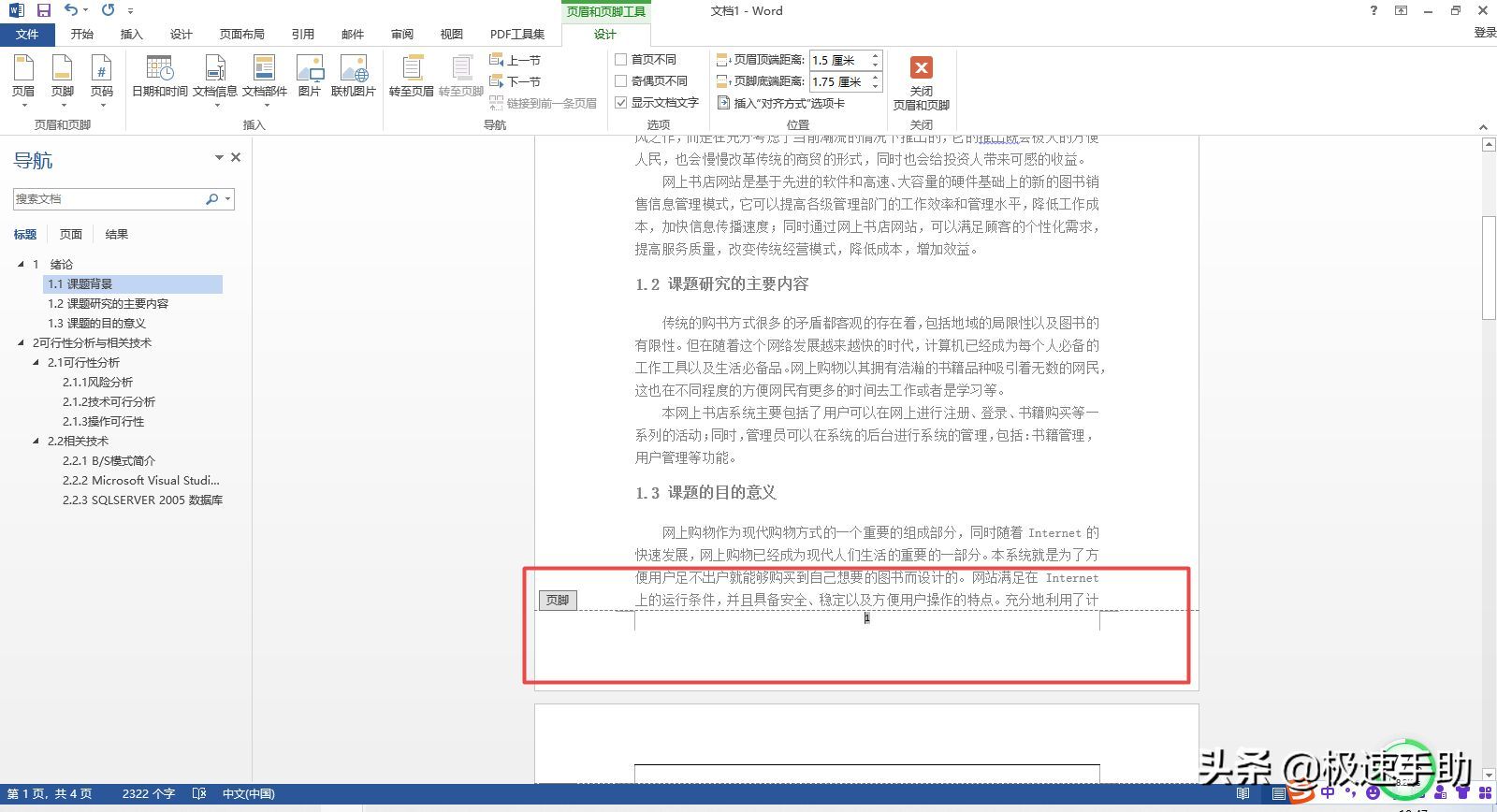Open the 页眉 header gallery
The width and height of the screenshot is (1497, 812).
click(x=23, y=80)
